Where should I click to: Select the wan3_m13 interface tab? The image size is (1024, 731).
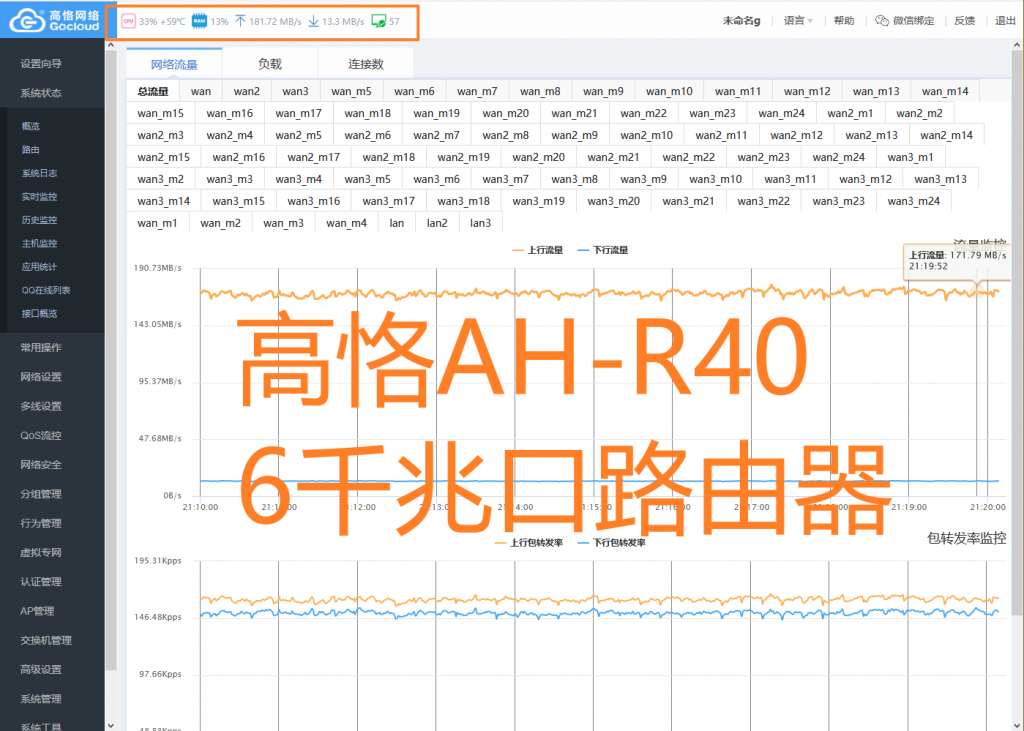pos(940,178)
